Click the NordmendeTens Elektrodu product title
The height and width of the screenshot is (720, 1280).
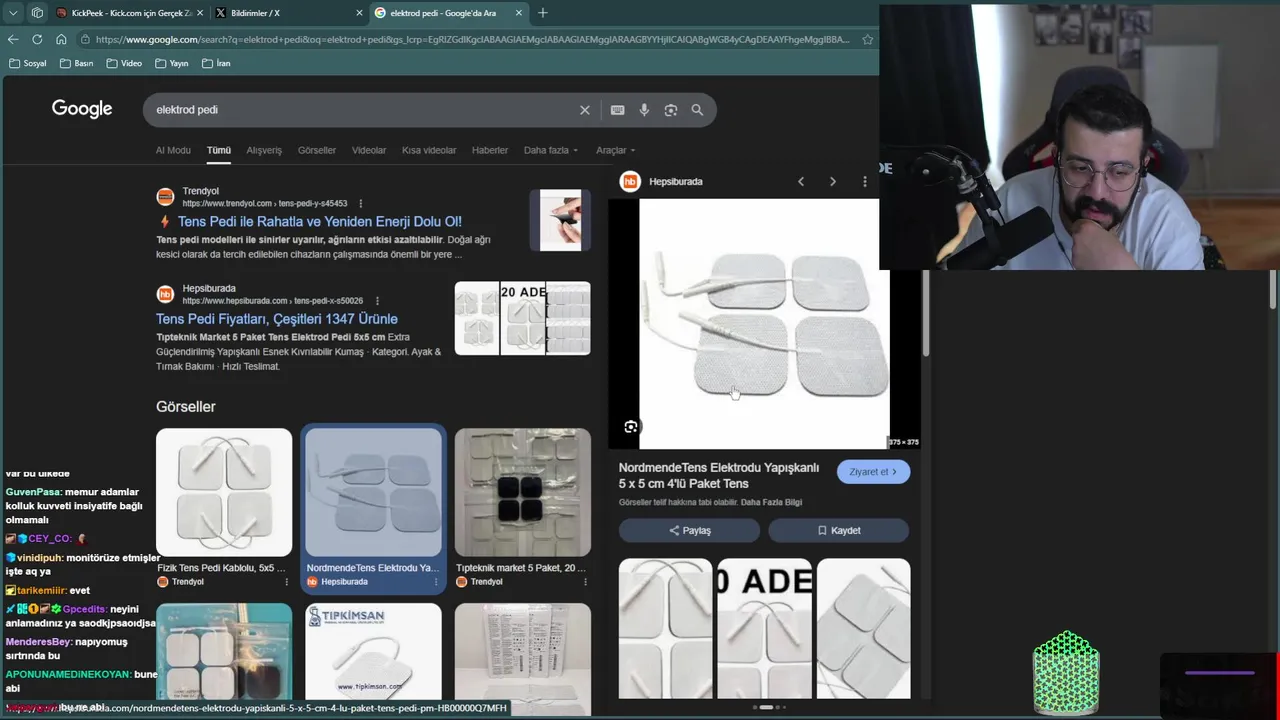(x=719, y=476)
